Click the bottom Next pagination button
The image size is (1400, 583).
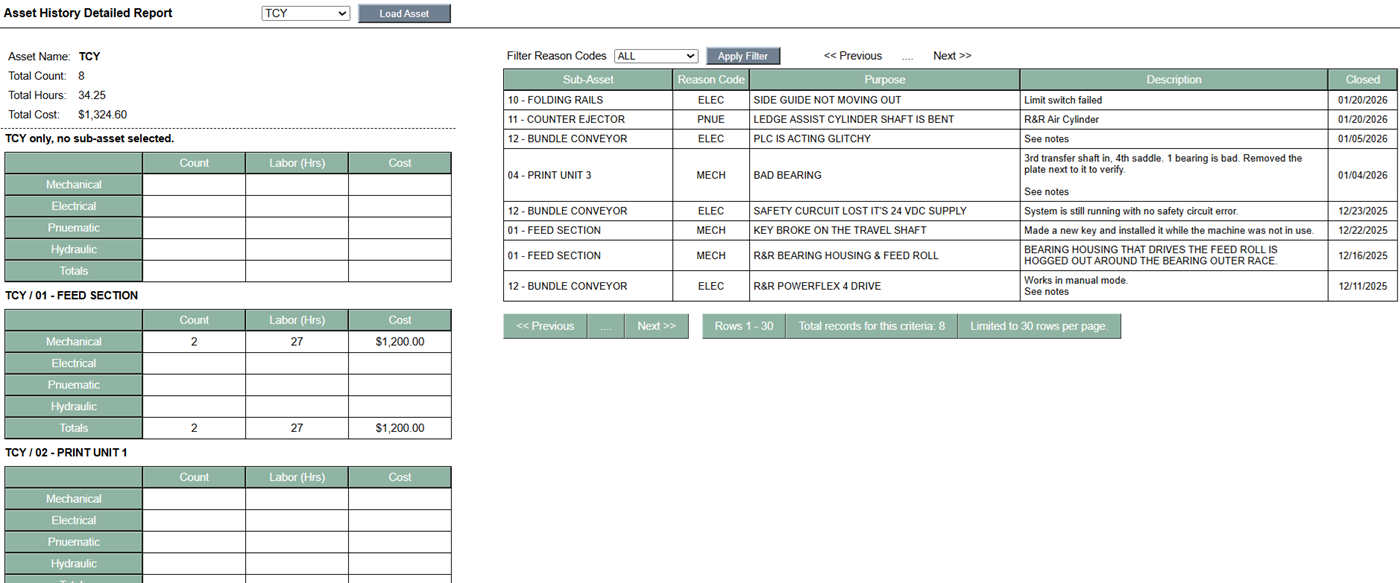[x=656, y=326]
